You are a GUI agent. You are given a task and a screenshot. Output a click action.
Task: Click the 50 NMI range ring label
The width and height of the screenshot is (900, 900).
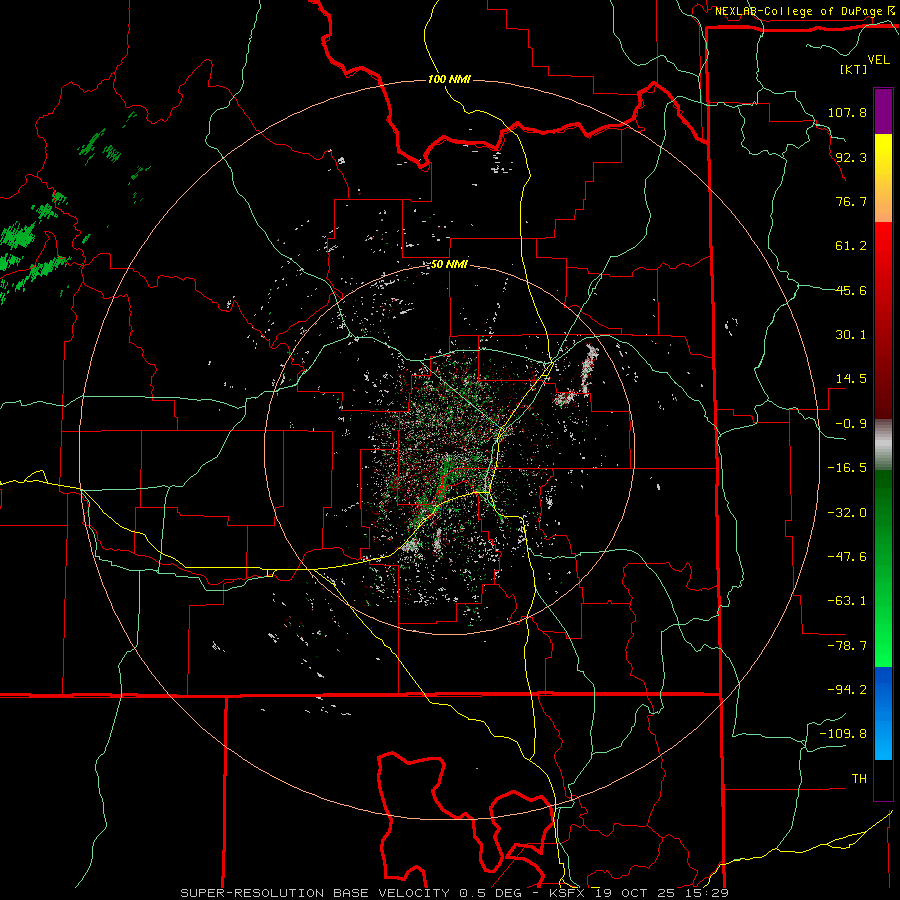point(449,265)
